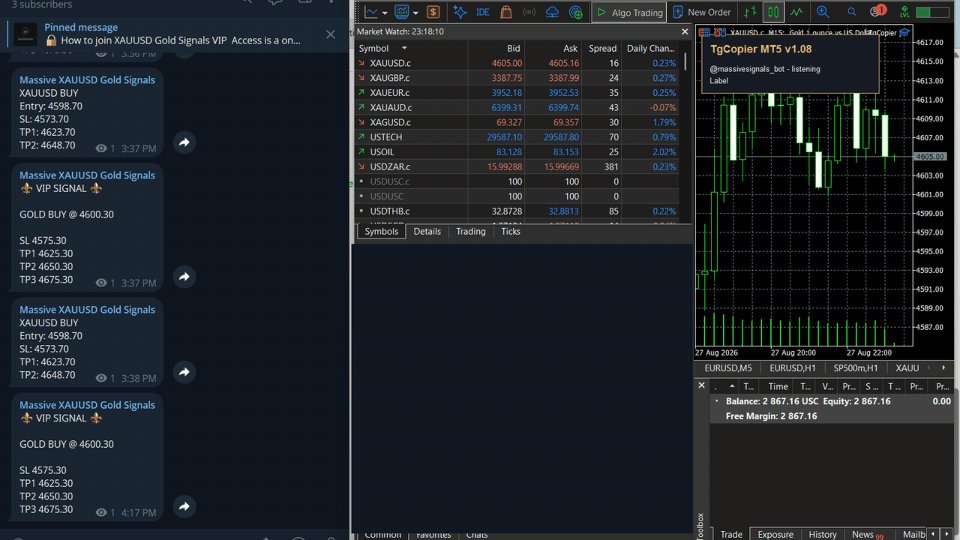Switch to Details tab in Market Watch
The width and height of the screenshot is (960, 540).
pyautogui.click(x=427, y=231)
